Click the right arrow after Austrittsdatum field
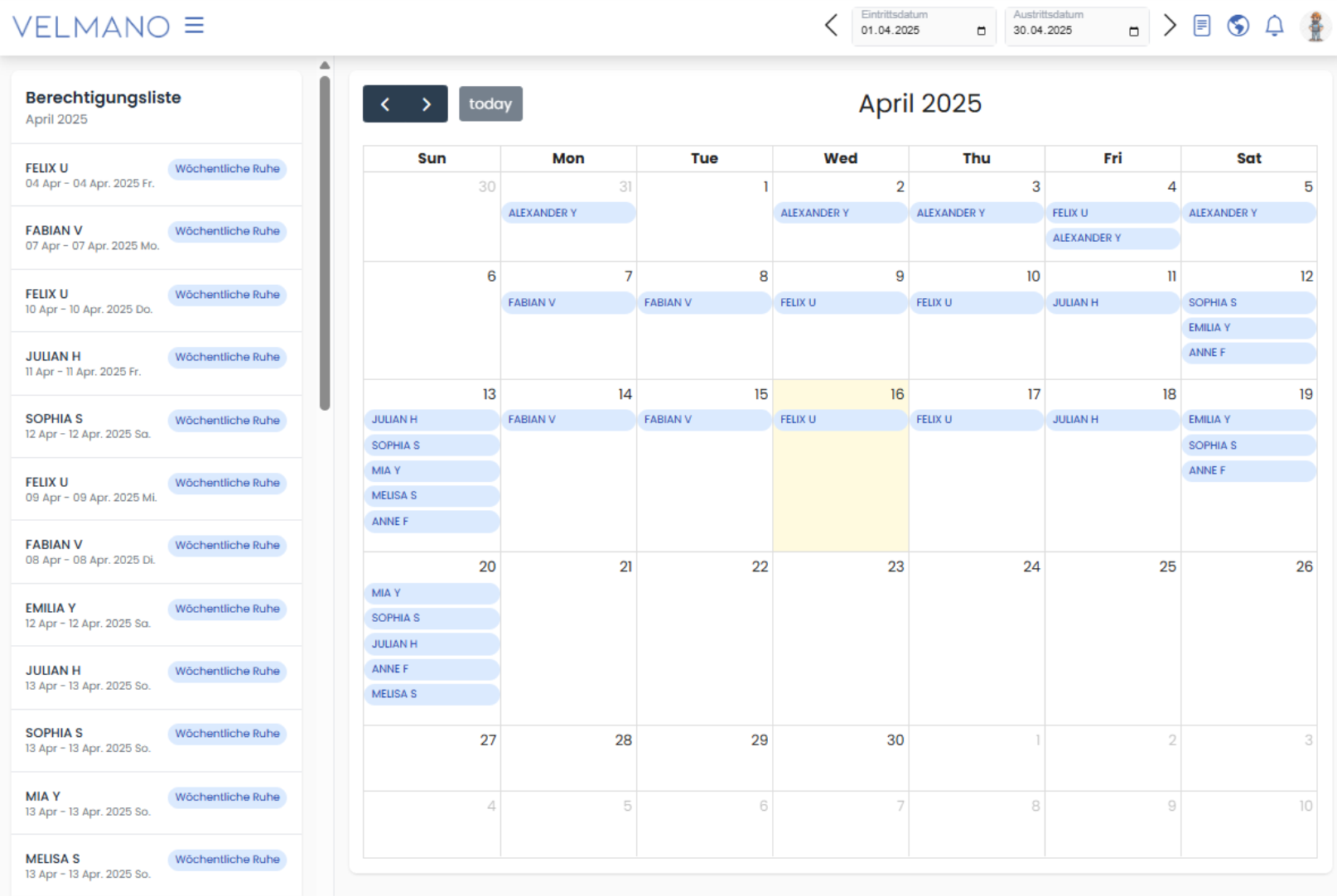Viewport: 1337px width, 896px height. tap(1169, 26)
